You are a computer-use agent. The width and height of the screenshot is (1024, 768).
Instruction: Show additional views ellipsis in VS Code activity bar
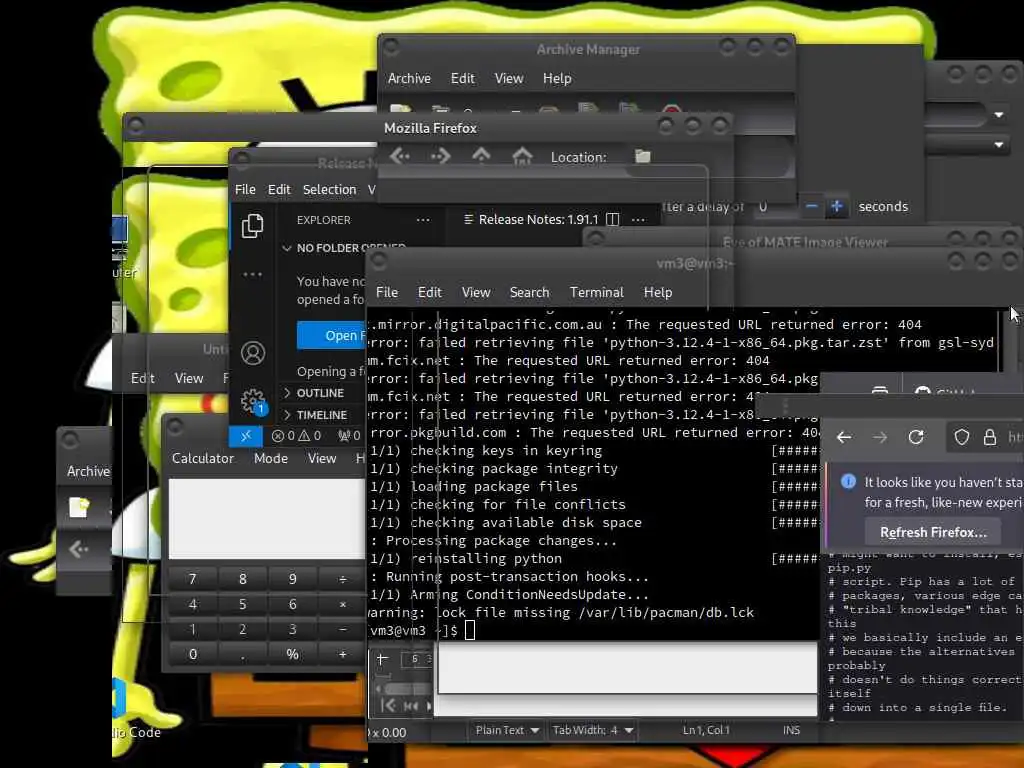252,274
